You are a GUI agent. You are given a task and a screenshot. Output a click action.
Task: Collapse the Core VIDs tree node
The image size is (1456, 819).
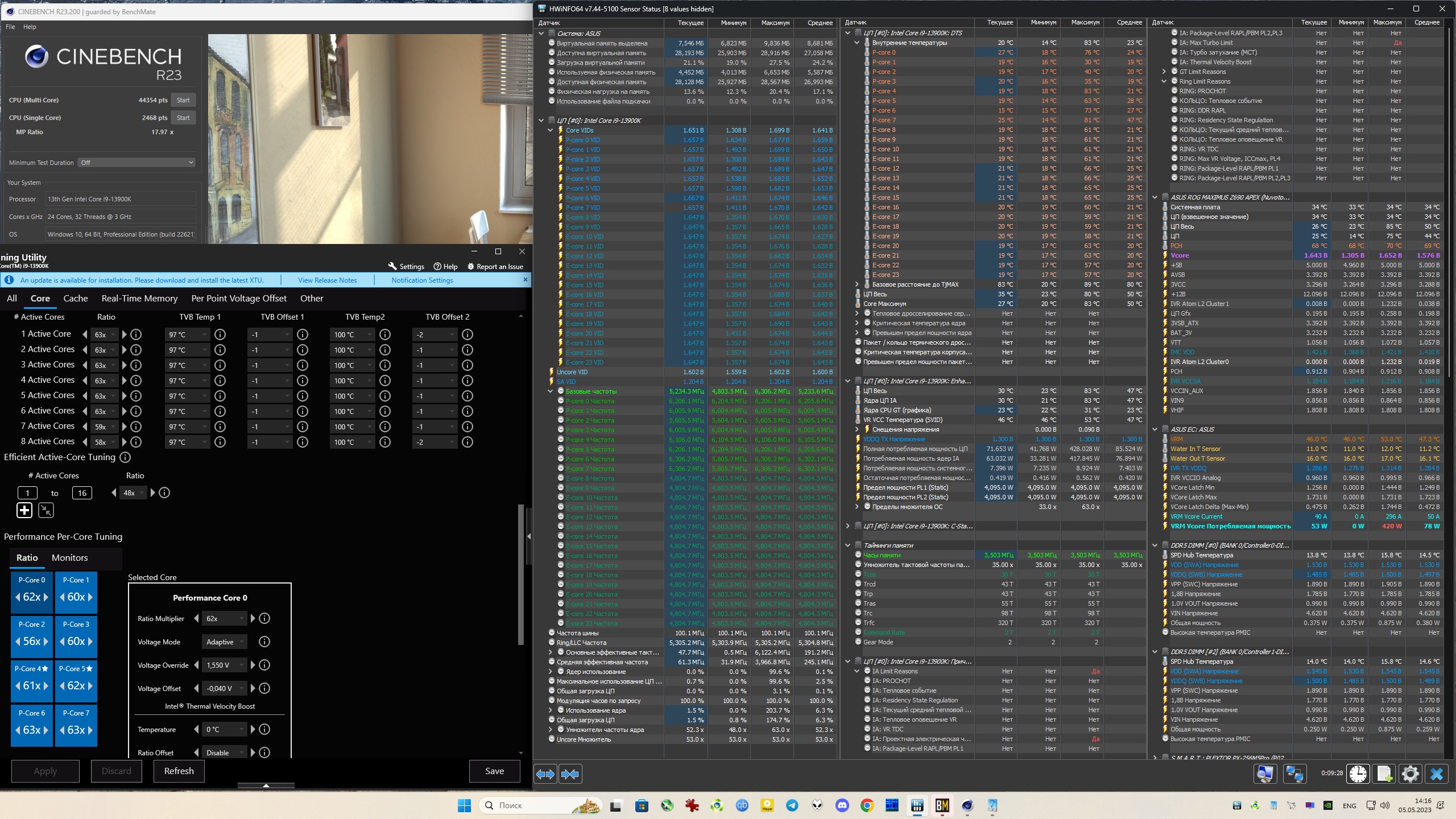(550, 130)
